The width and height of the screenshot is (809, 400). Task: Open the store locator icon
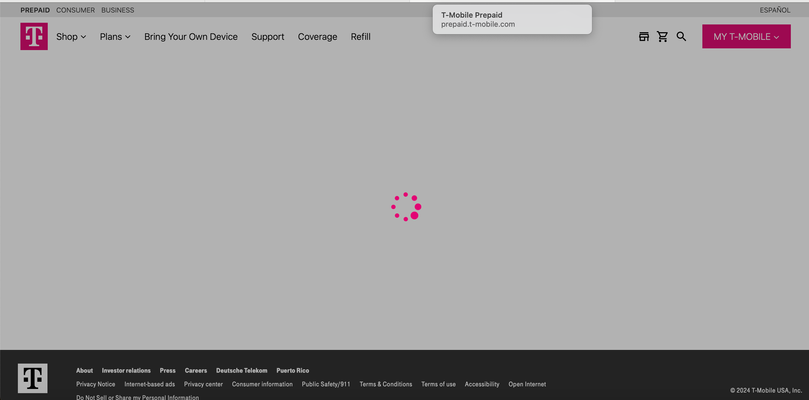coord(643,37)
